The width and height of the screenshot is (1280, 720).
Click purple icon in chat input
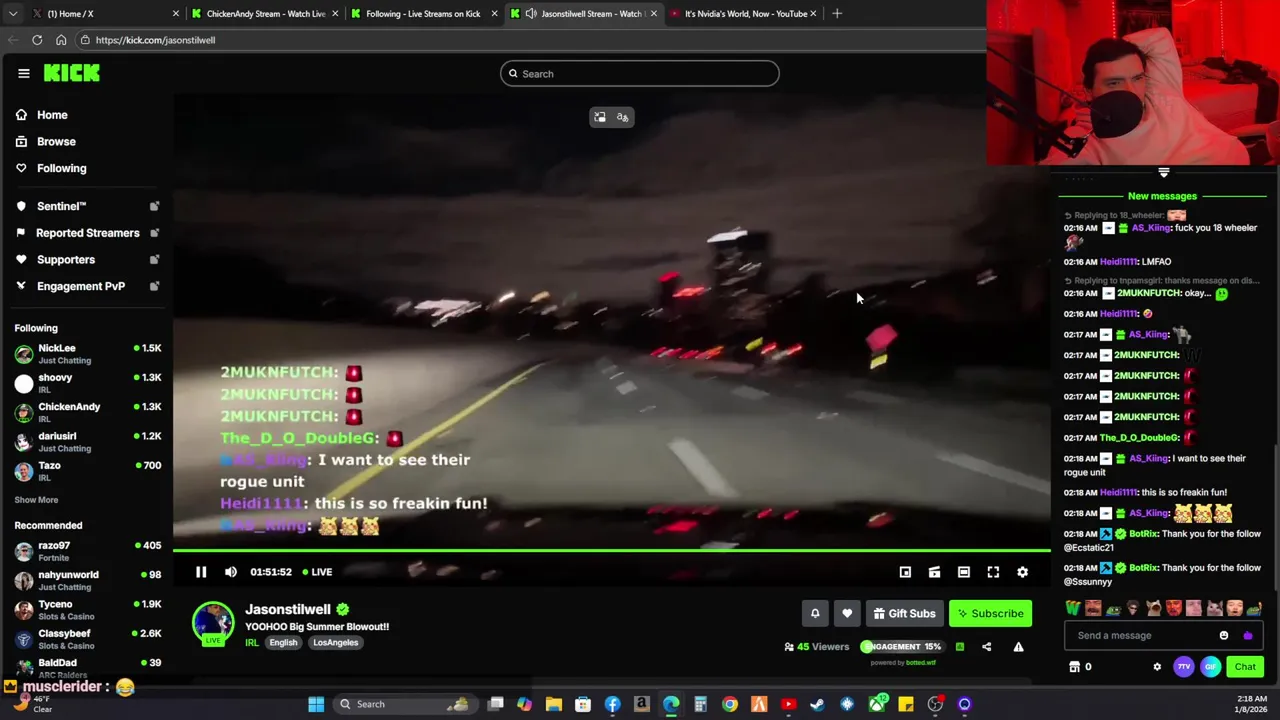(1247, 636)
